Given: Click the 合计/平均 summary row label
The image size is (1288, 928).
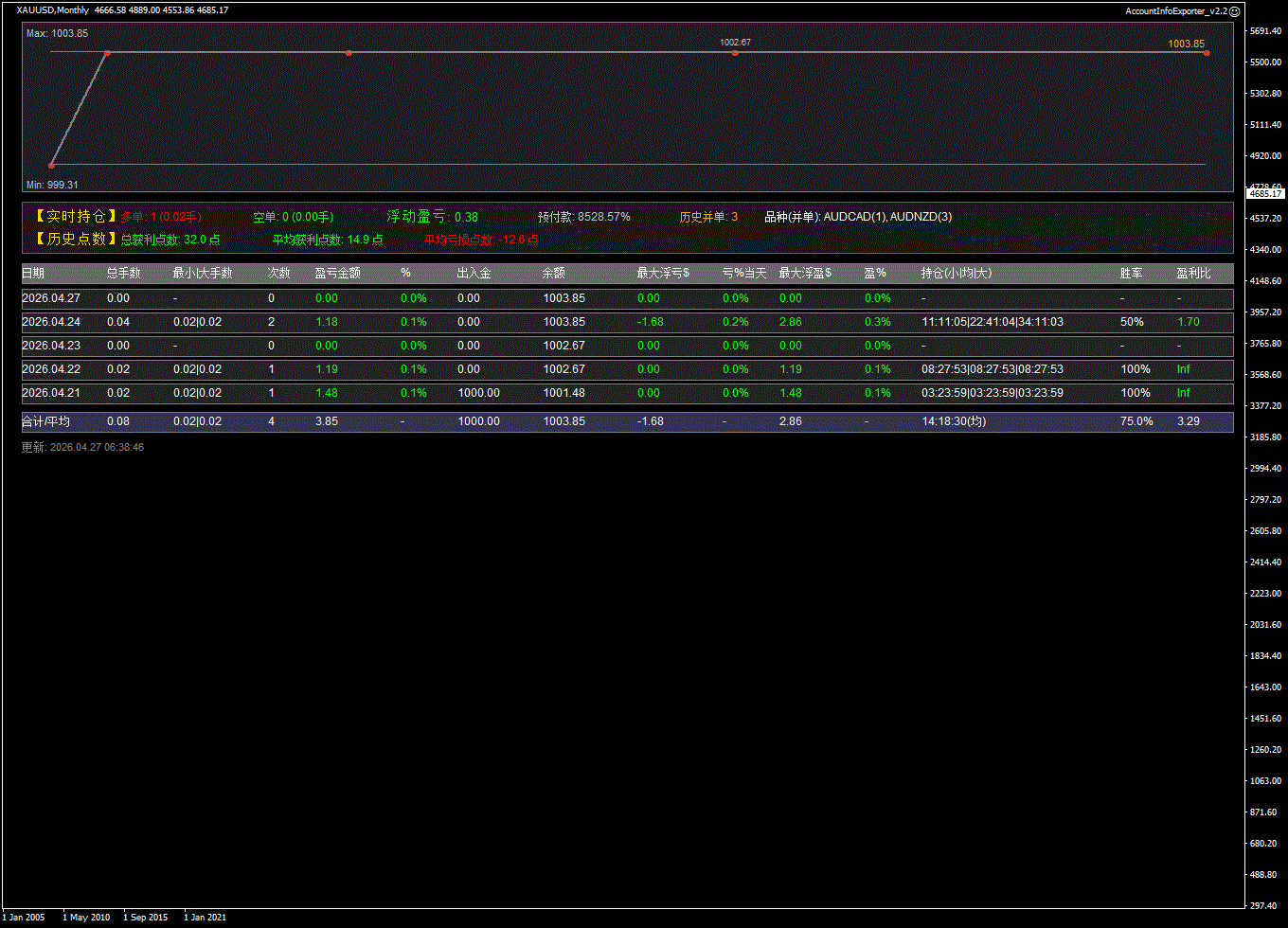Looking at the screenshot, I should (x=46, y=421).
